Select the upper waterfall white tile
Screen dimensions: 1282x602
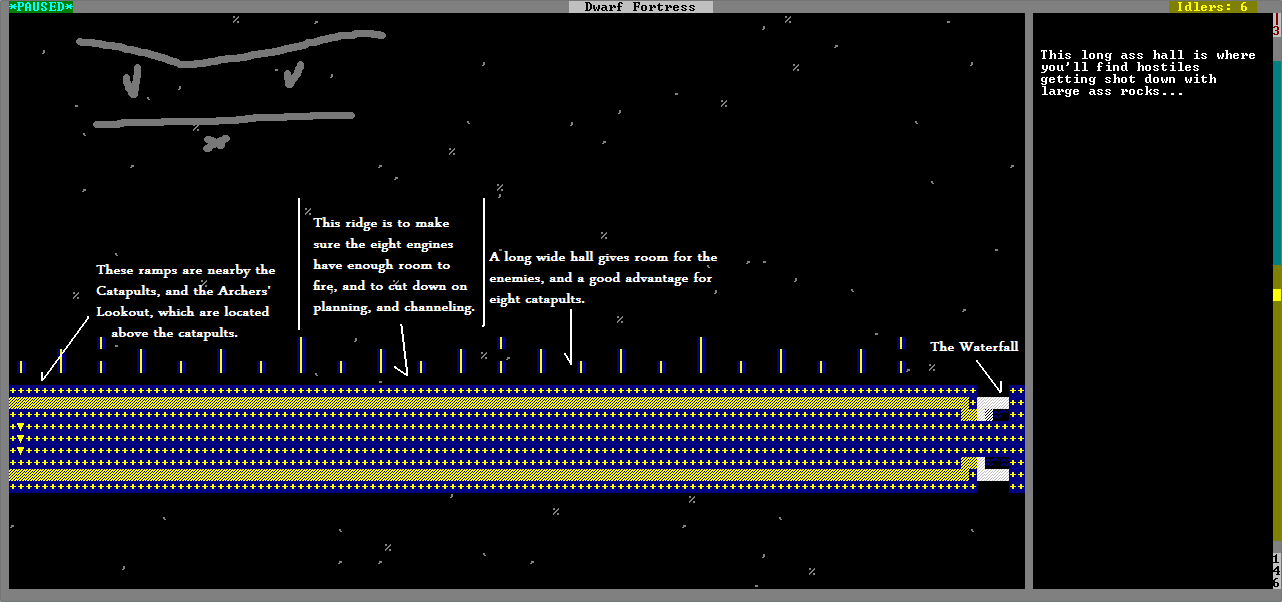pos(993,403)
